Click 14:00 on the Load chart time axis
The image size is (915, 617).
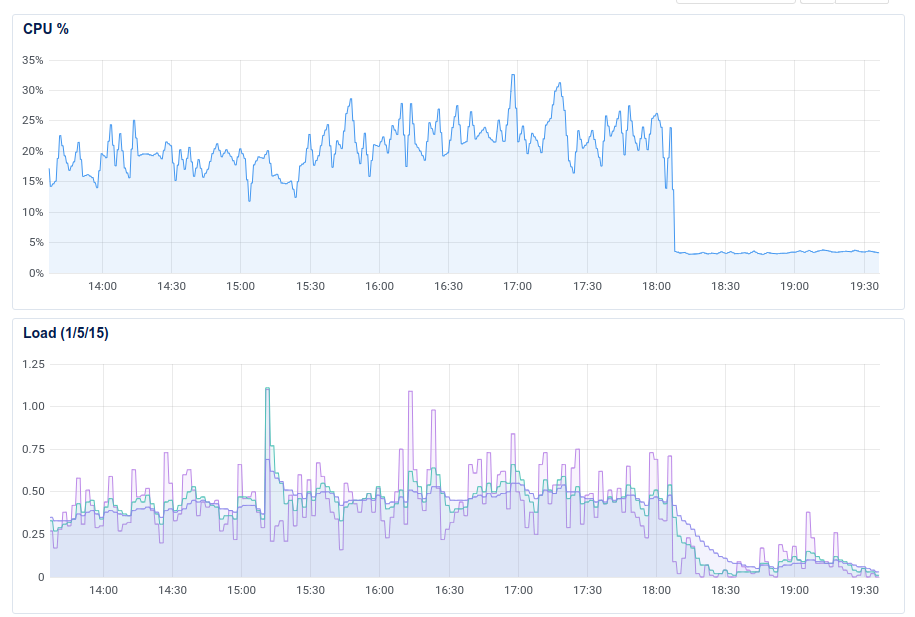click(x=103, y=590)
